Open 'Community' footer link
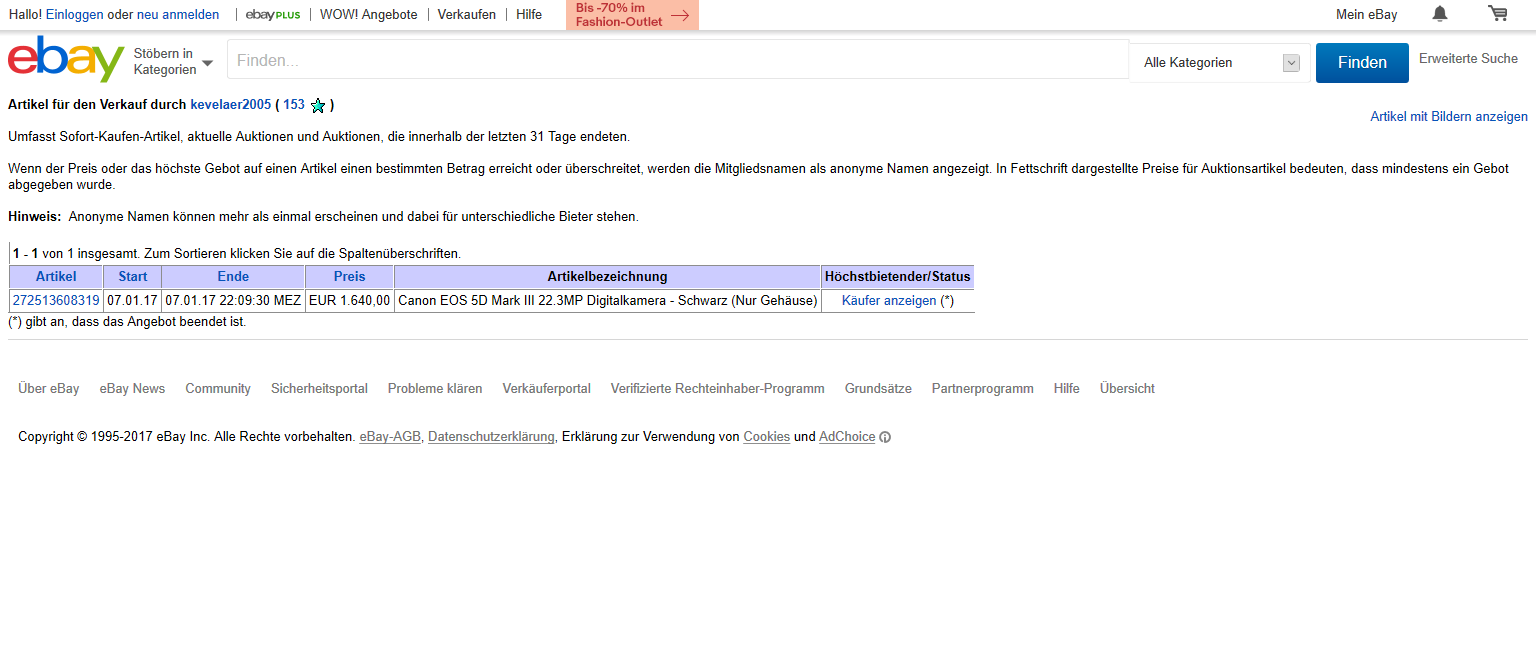This screenshot has width=1536, height=654. [218, 389]
